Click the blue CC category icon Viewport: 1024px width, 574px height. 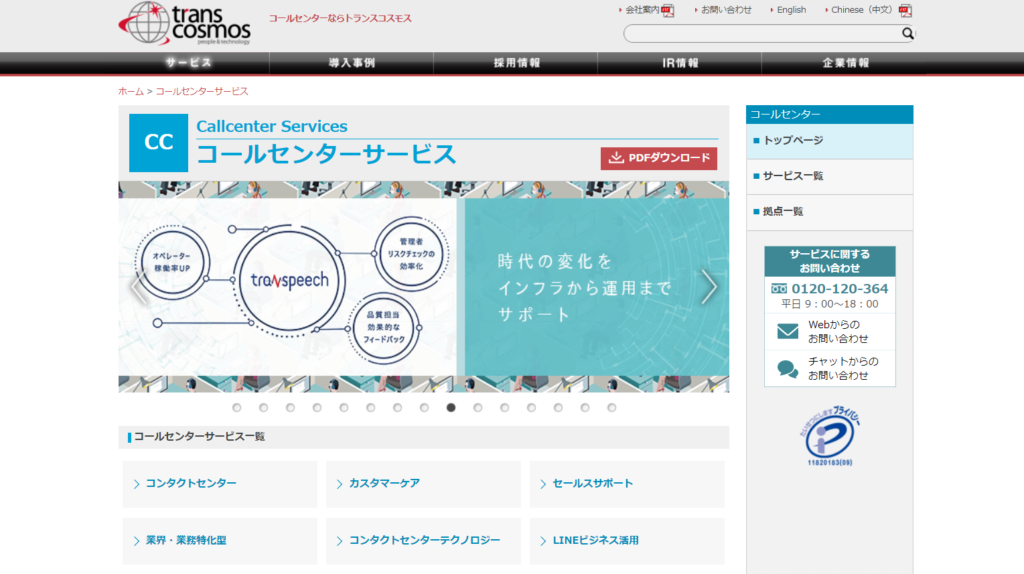pos(159,143)
